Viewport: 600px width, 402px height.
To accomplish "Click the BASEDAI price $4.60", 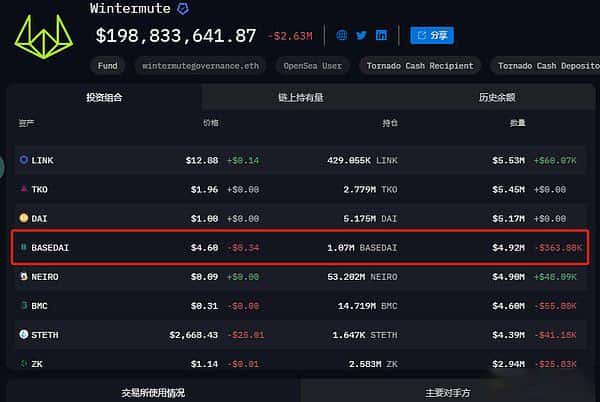I will [x=204, y=247].
